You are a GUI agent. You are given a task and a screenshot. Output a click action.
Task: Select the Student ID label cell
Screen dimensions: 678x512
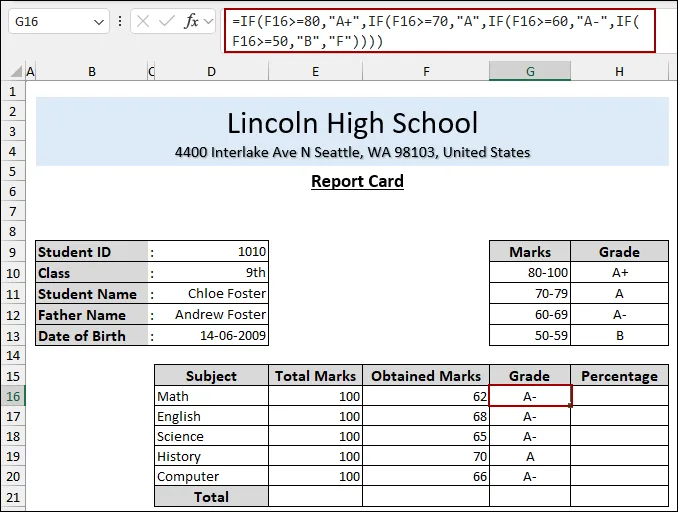pyautogui.click(x=92, y=252)
